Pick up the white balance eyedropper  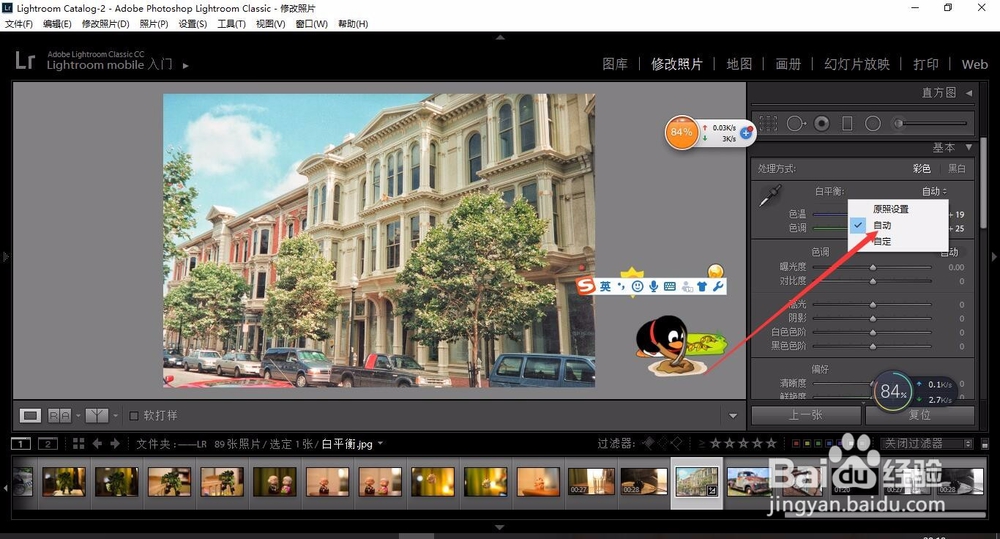click(x=770, y=196)
